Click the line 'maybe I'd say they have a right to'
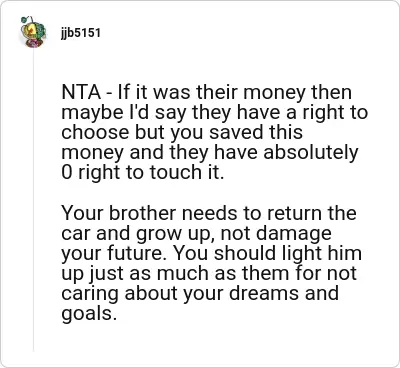 (x=215, y=113)
